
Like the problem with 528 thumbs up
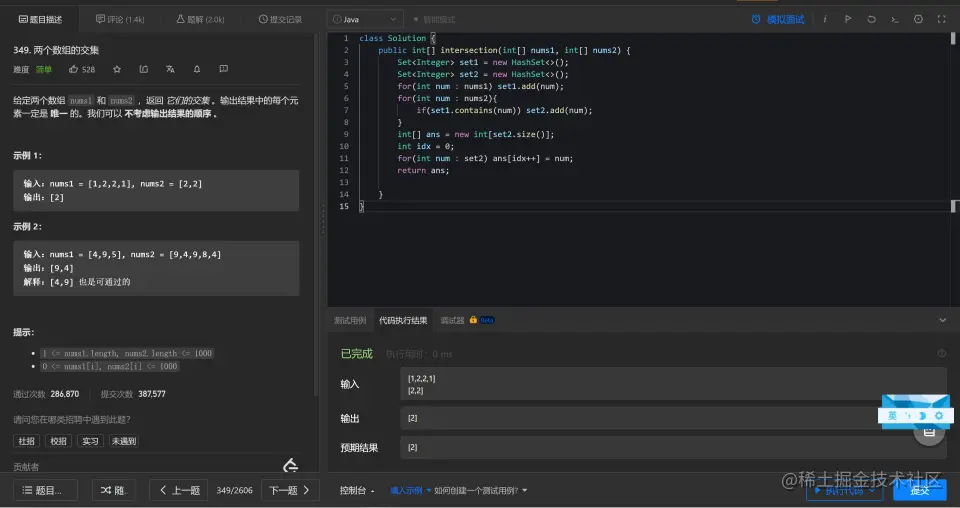tap(81, 69)
